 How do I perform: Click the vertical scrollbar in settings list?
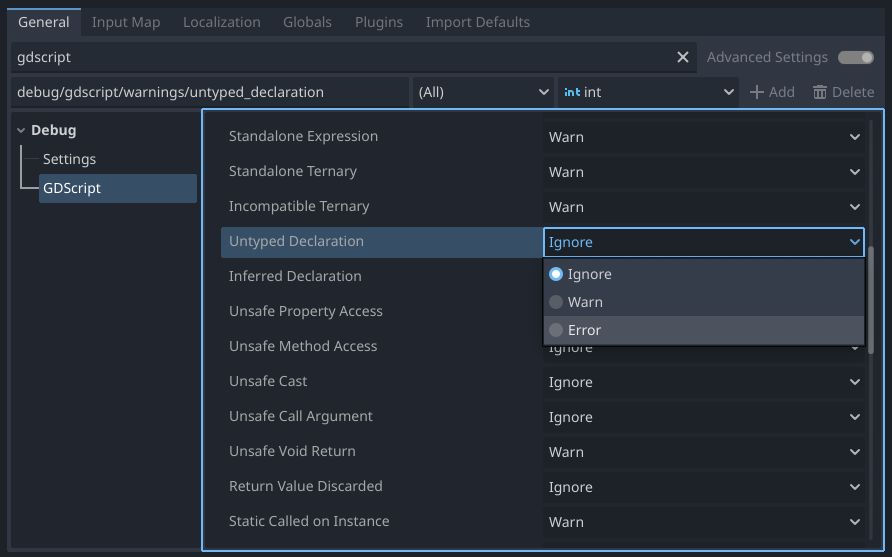point(871,300)
